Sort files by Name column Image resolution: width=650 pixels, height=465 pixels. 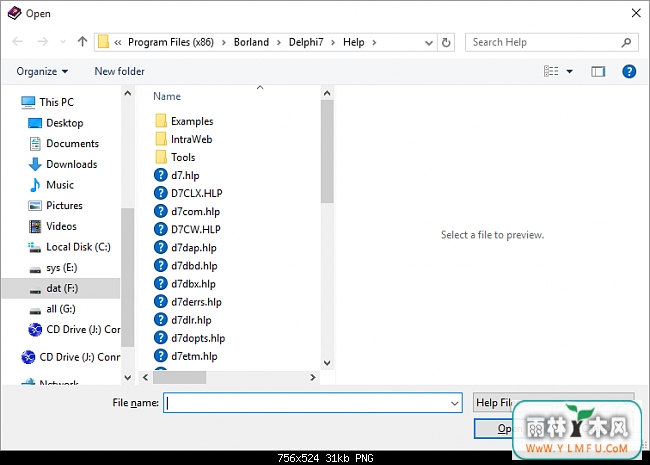coord(167,96)
